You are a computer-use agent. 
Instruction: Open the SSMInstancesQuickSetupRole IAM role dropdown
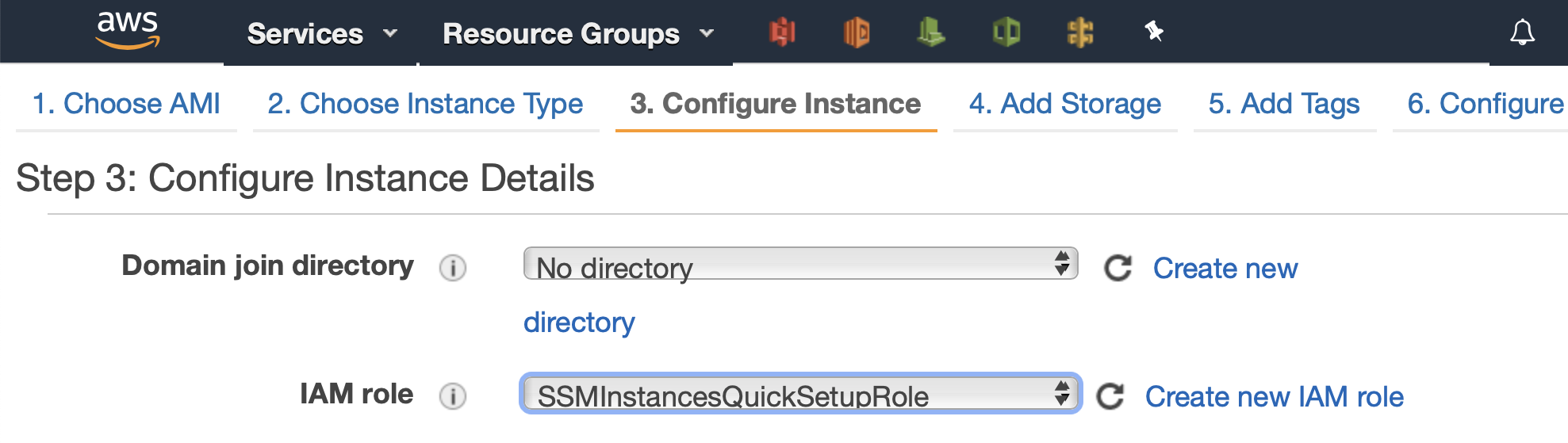pos(800,394)
